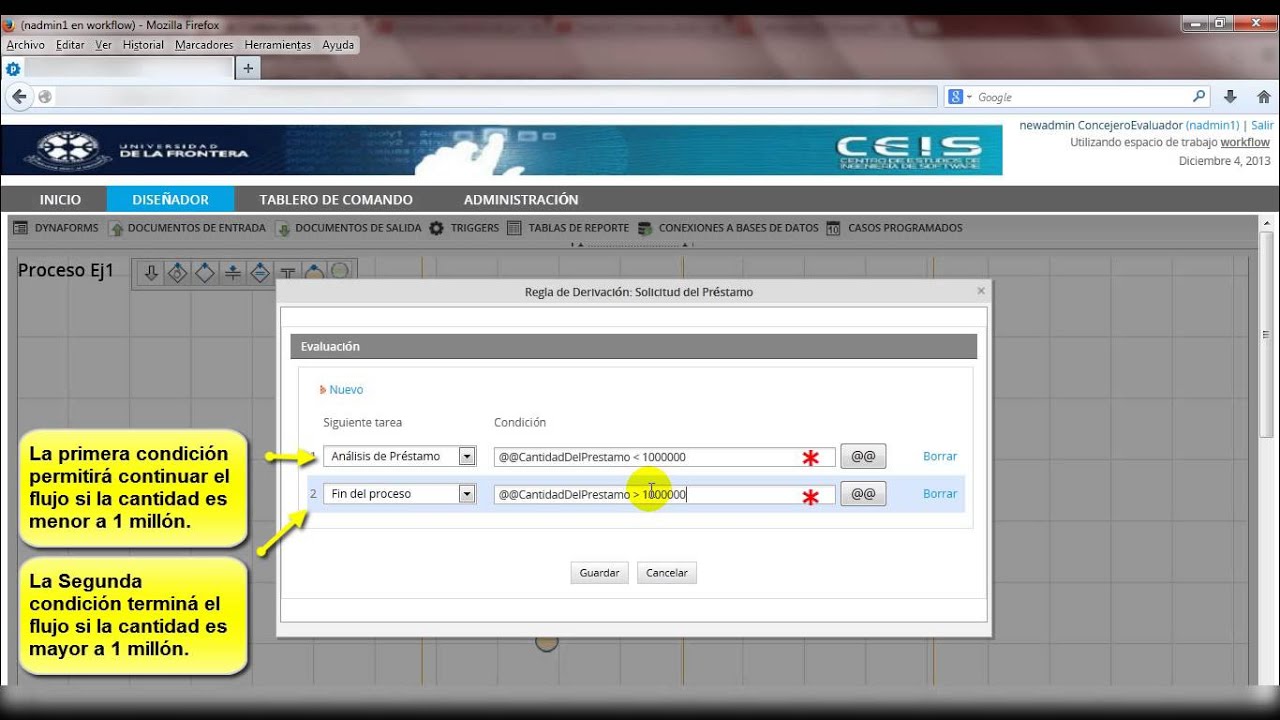
Task: Open Casos Programados
Action: (894, 228)
